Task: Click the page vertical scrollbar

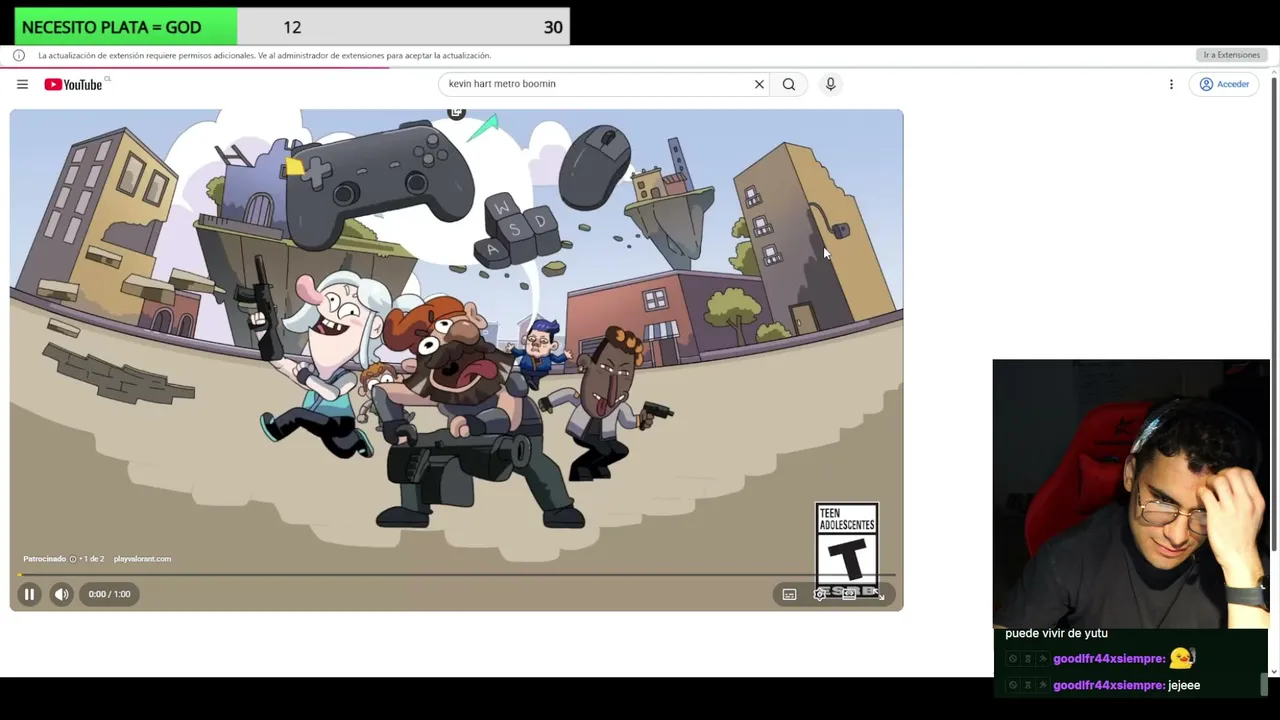Action: (x=1274, y=312)
